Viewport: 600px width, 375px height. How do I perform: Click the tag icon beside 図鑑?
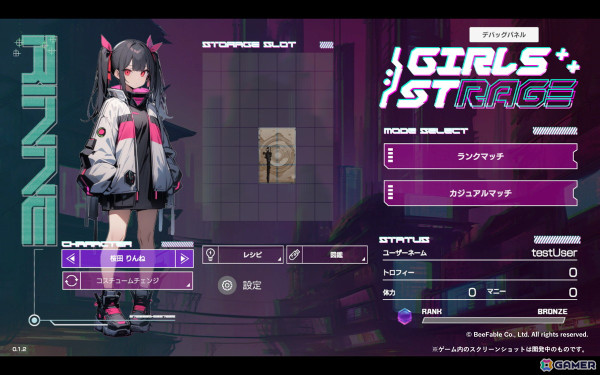294,255
